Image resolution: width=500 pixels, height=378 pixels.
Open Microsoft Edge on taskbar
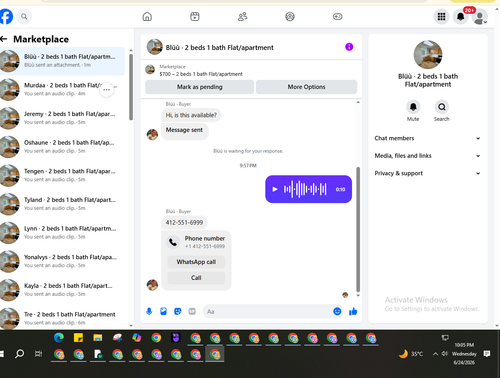click(59, 338)
